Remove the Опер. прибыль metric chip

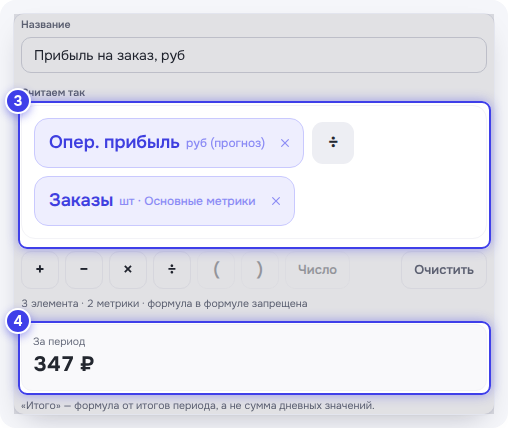pyautogui.click(x=285, y=143)
